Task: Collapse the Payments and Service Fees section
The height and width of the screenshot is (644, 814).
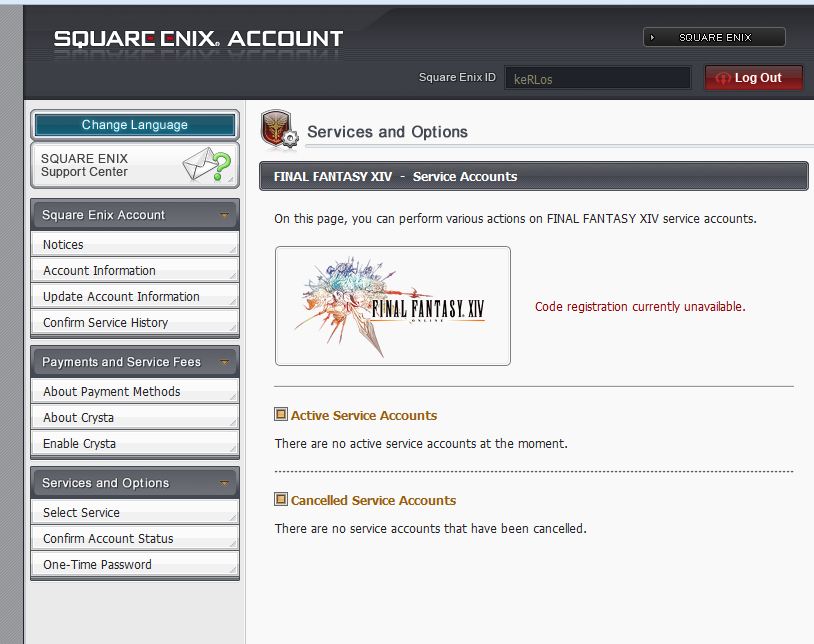Action: (x=224, y=362)
